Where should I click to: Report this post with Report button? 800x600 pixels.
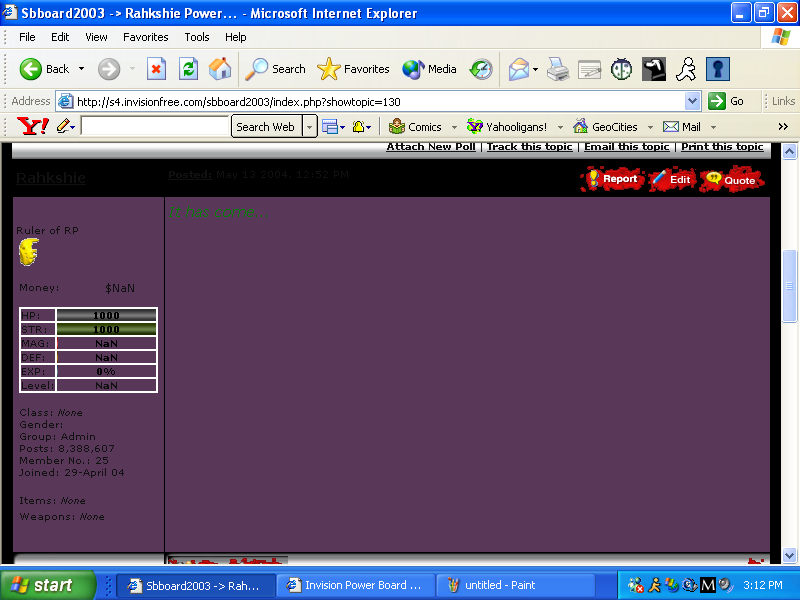612,179
